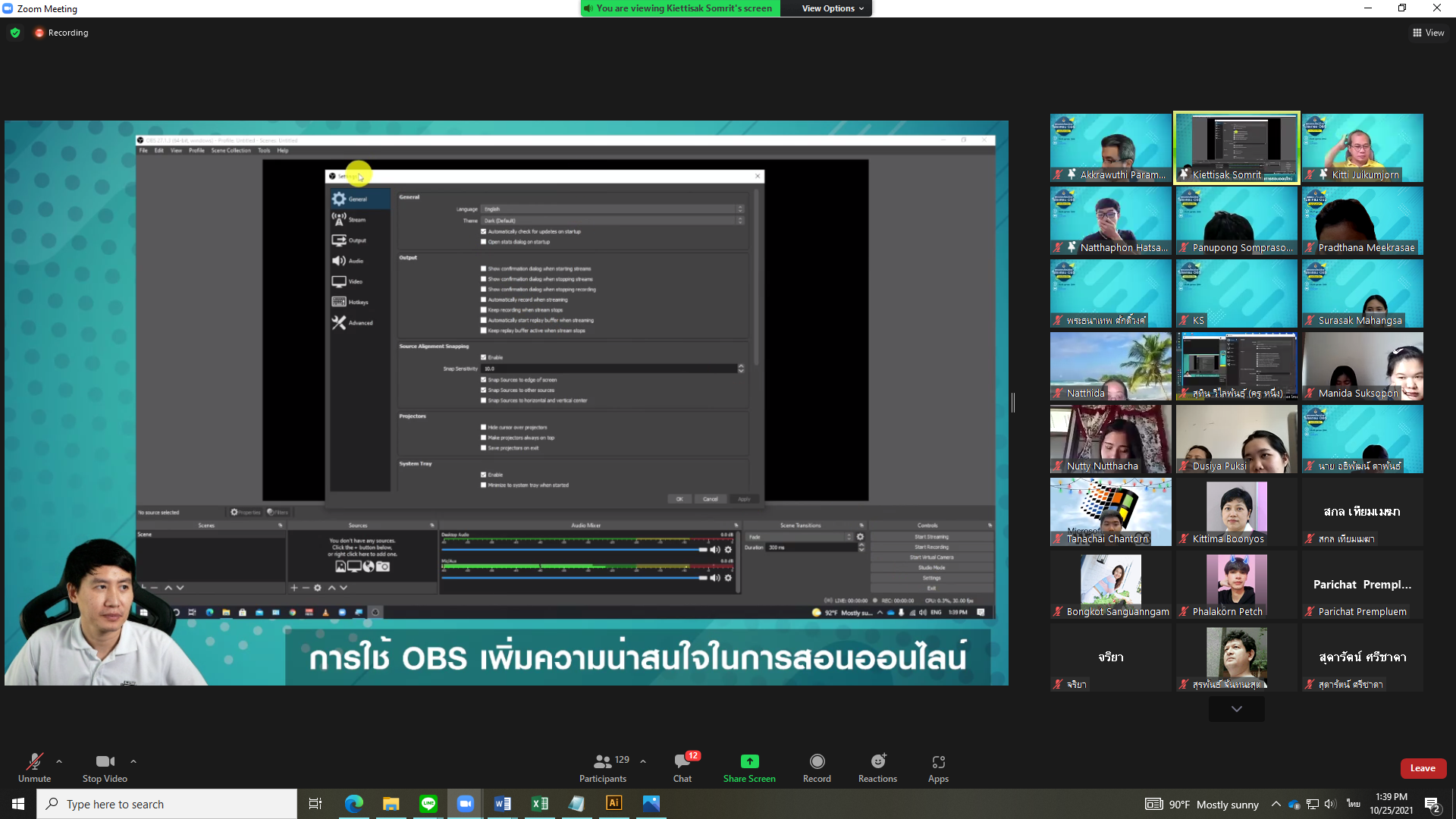Show more participants with down chevron
The height and width of the screenshot is (819, 1456).
(x=1237, y=709)
